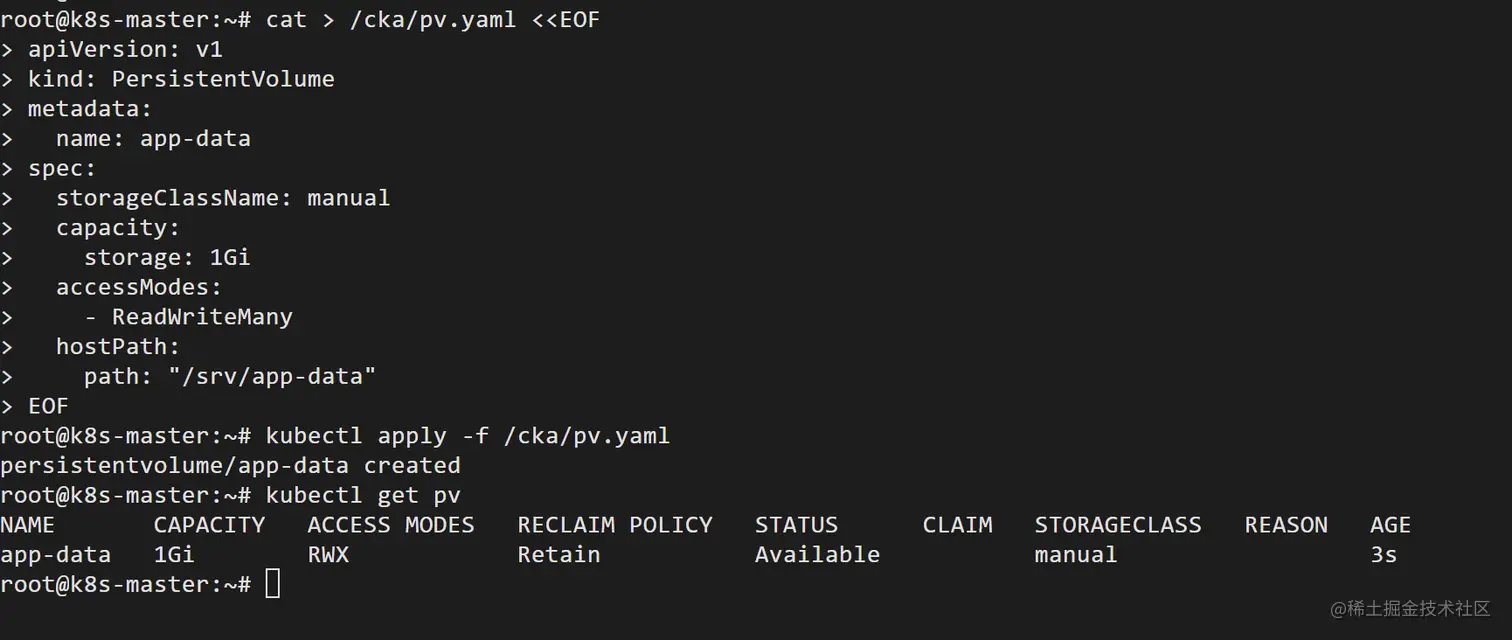Screen dimensions: 1512x640
Task: Click the NAME column header
Action: pos(27,525)
